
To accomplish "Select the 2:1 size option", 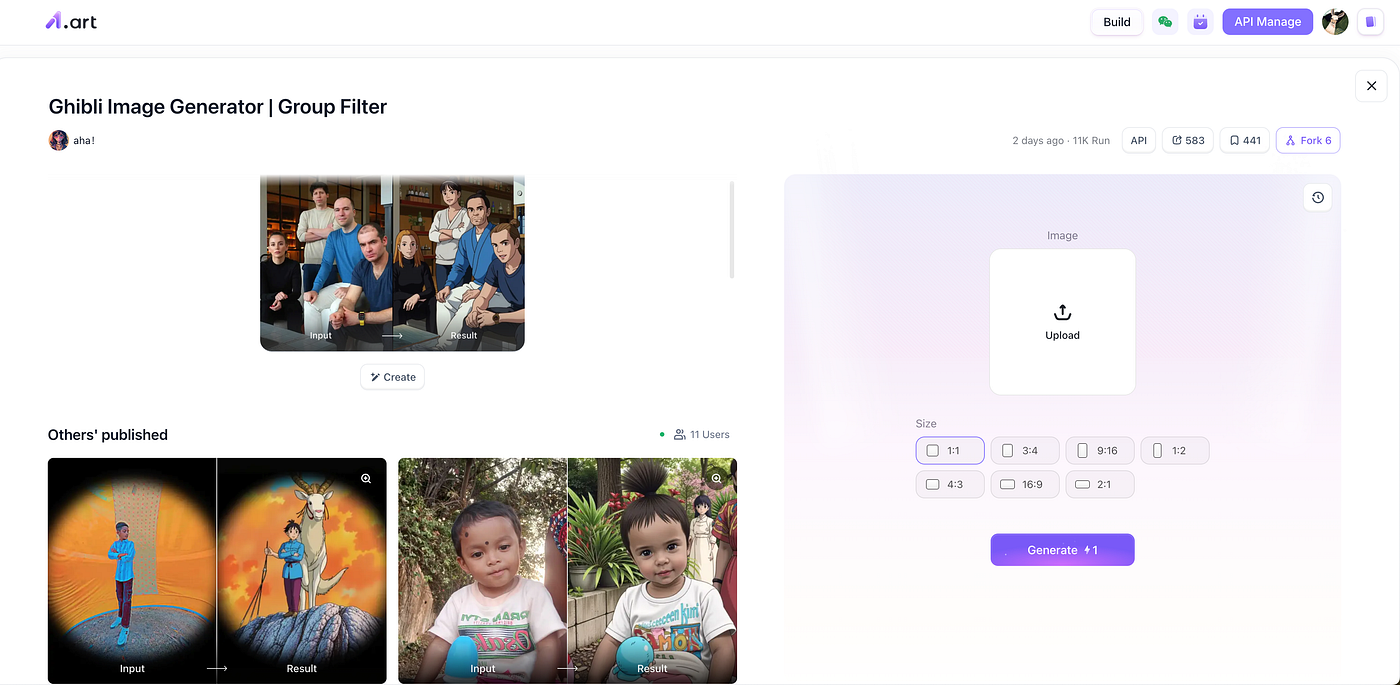I will point(1100,484).
